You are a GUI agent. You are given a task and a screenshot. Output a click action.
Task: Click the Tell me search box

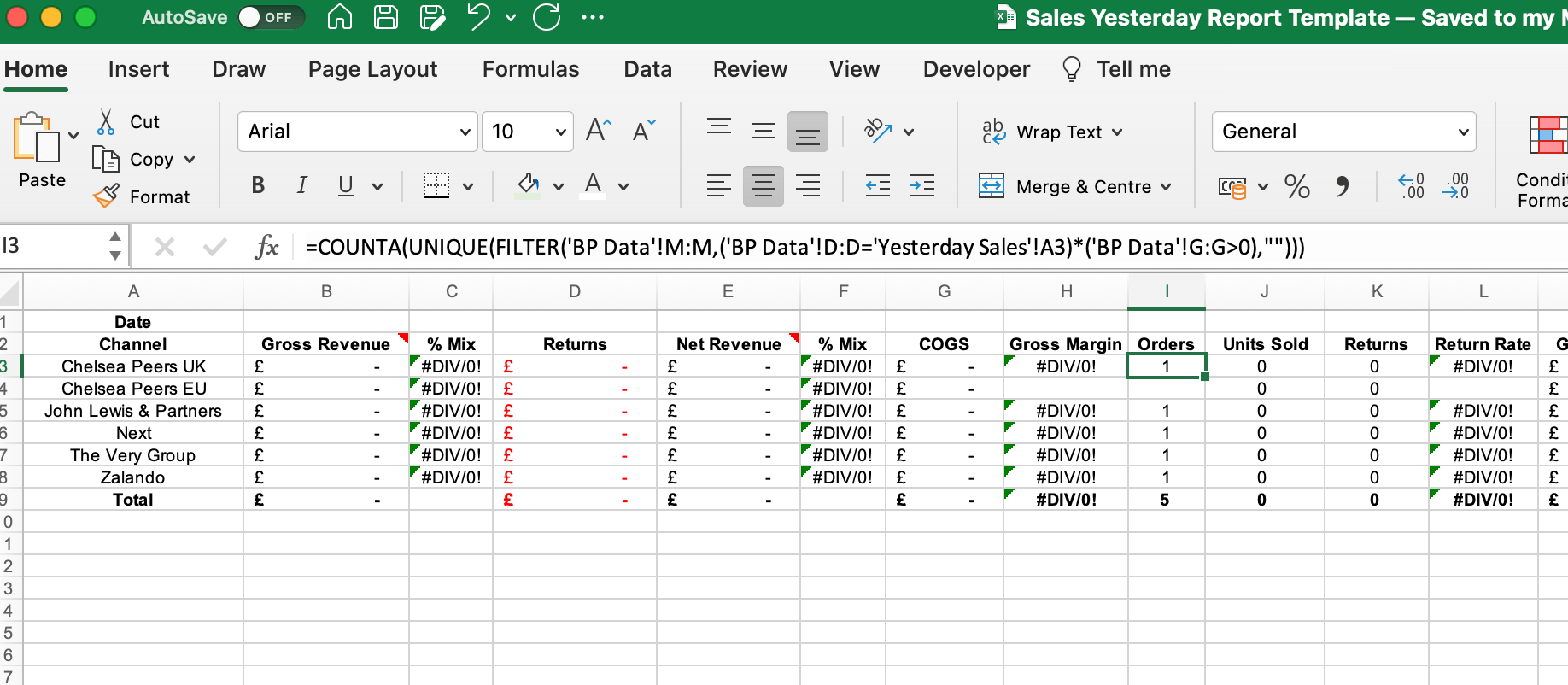pos(1115,69)
